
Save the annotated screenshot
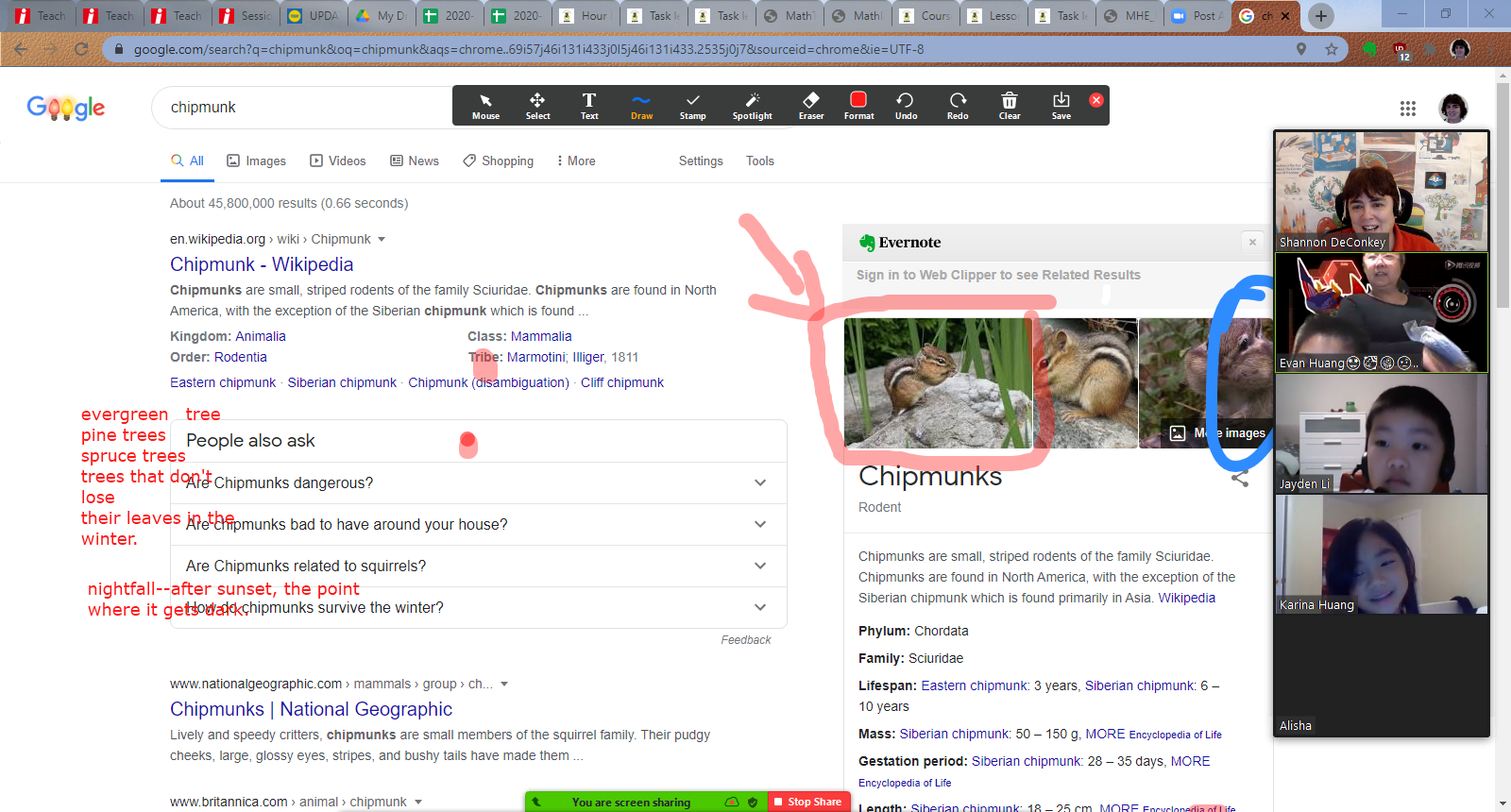point(1061,106)
